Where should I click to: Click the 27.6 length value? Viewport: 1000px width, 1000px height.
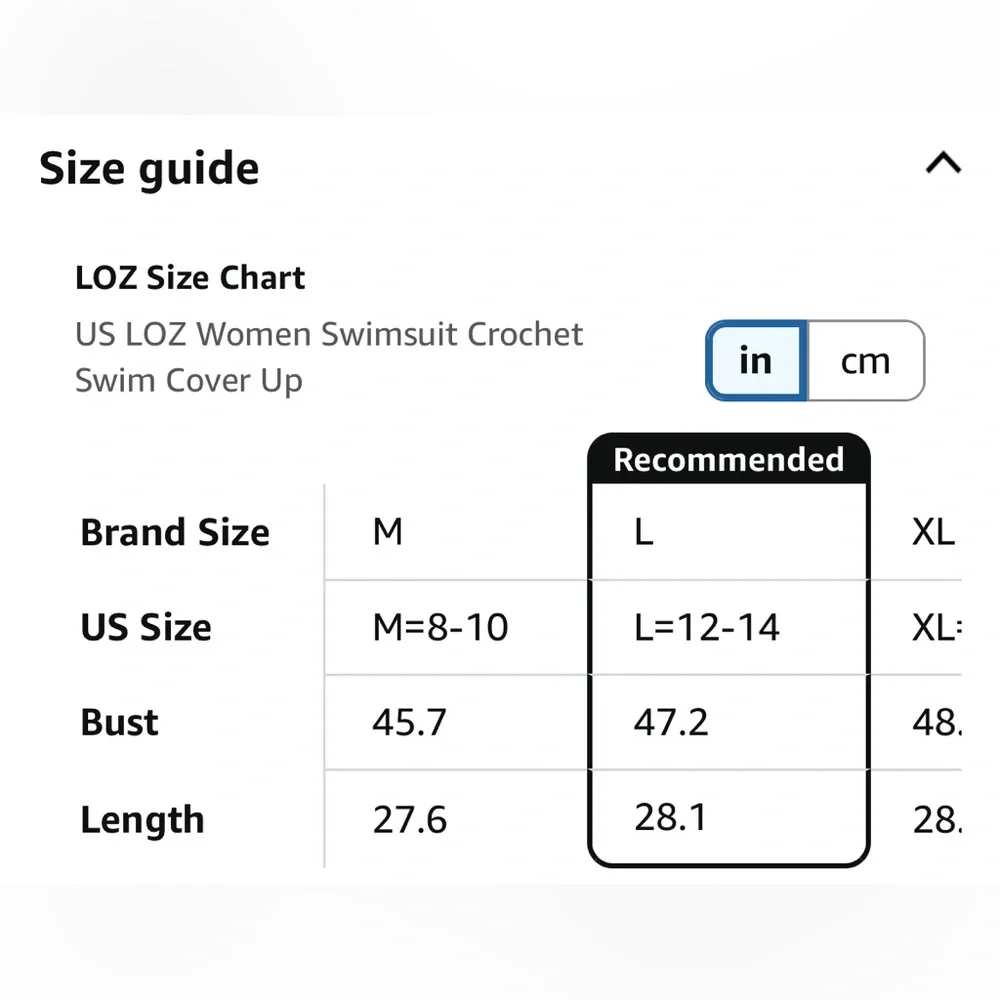pyautogui.click(x=409, y=820)
